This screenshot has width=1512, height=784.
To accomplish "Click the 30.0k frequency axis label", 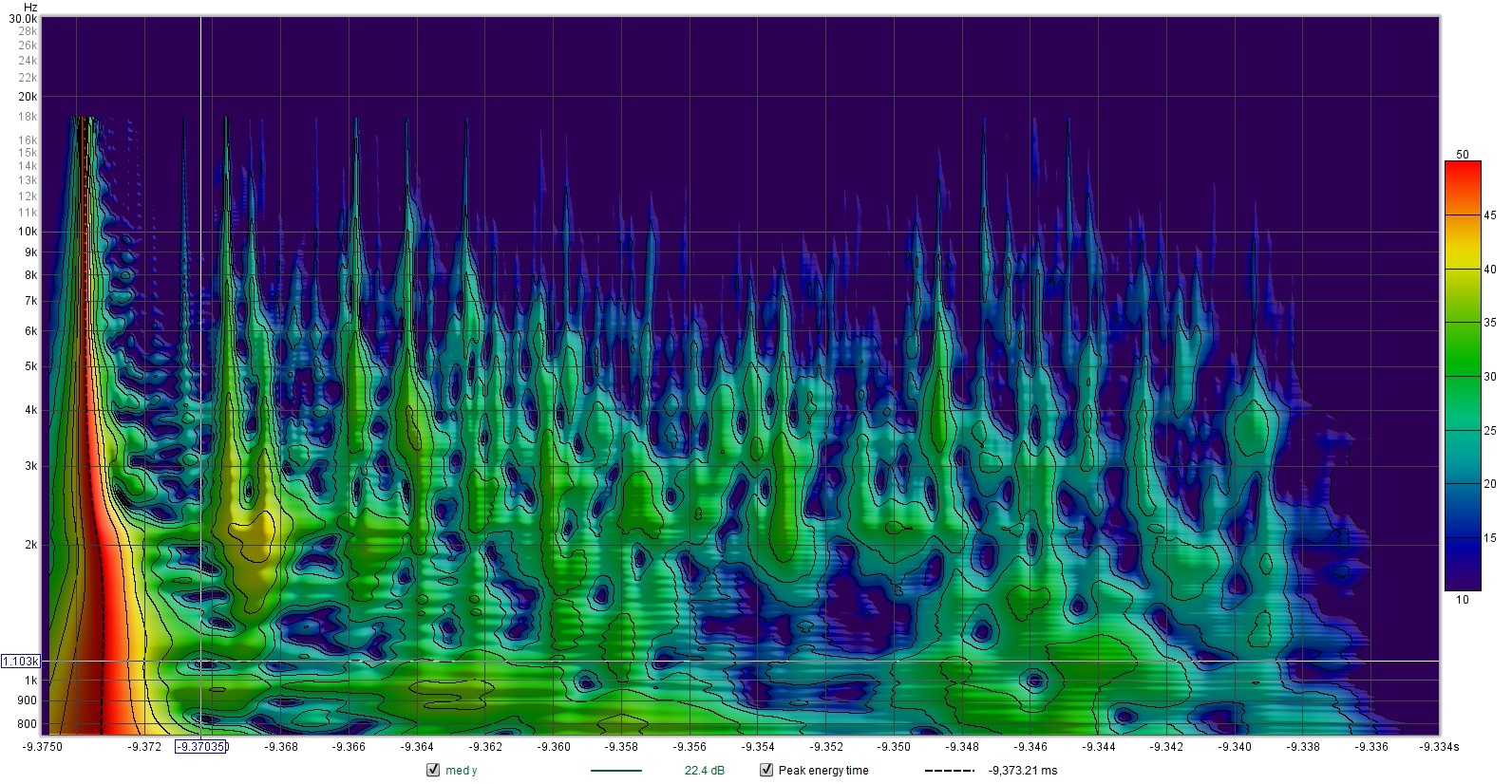I will 24,19.
